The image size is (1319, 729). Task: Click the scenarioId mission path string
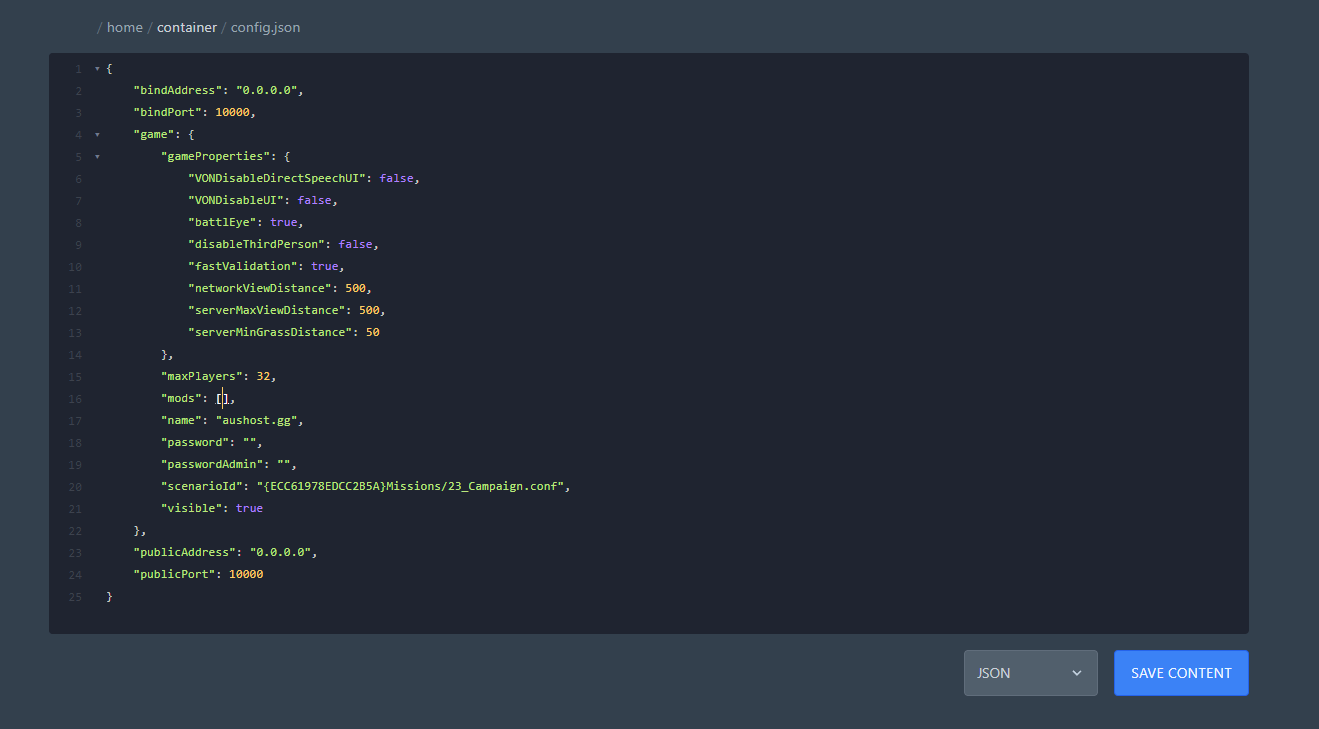coord(413,486)
